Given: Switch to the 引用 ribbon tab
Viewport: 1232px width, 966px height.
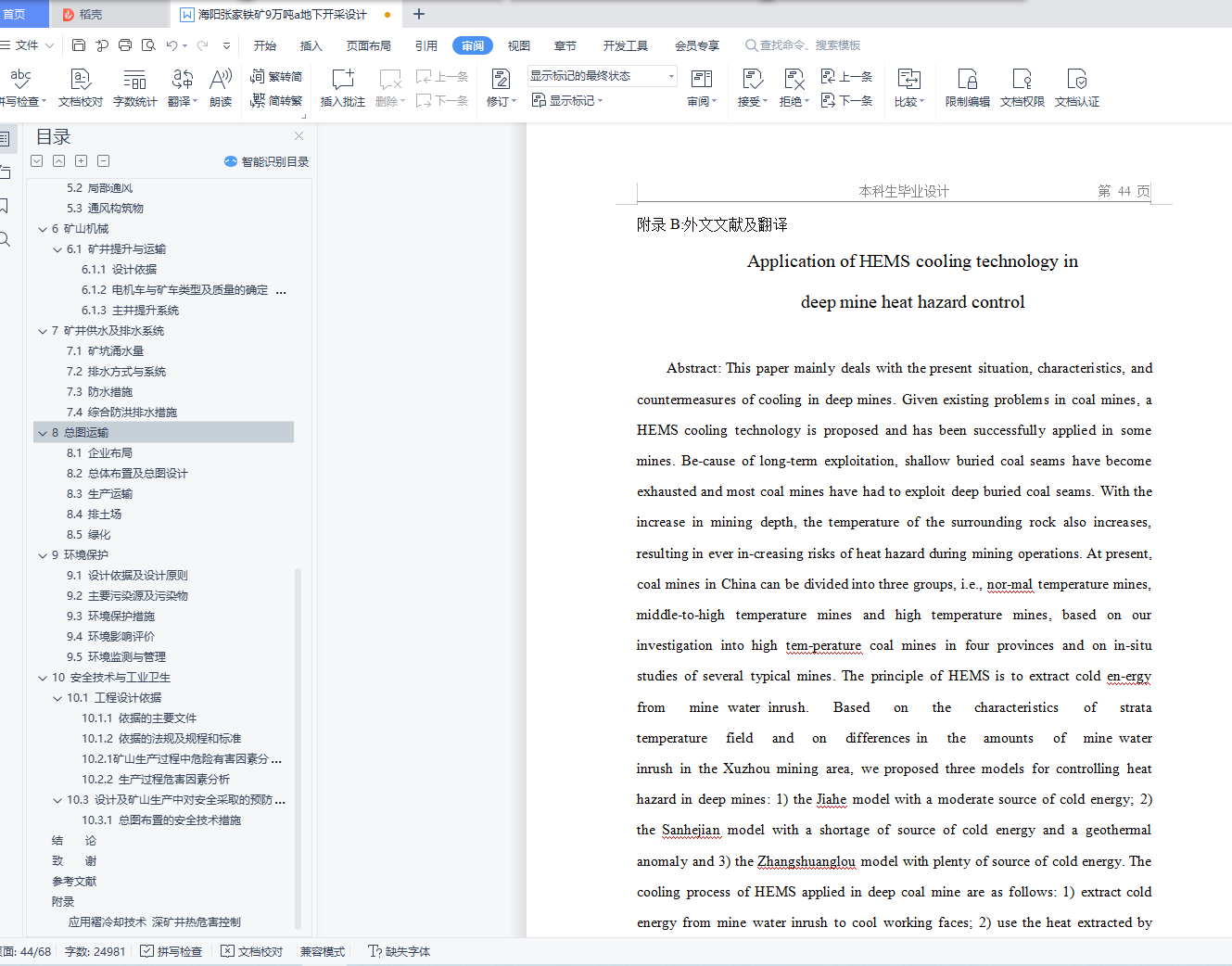Looking at the screenshot, I should click(426, 45).
